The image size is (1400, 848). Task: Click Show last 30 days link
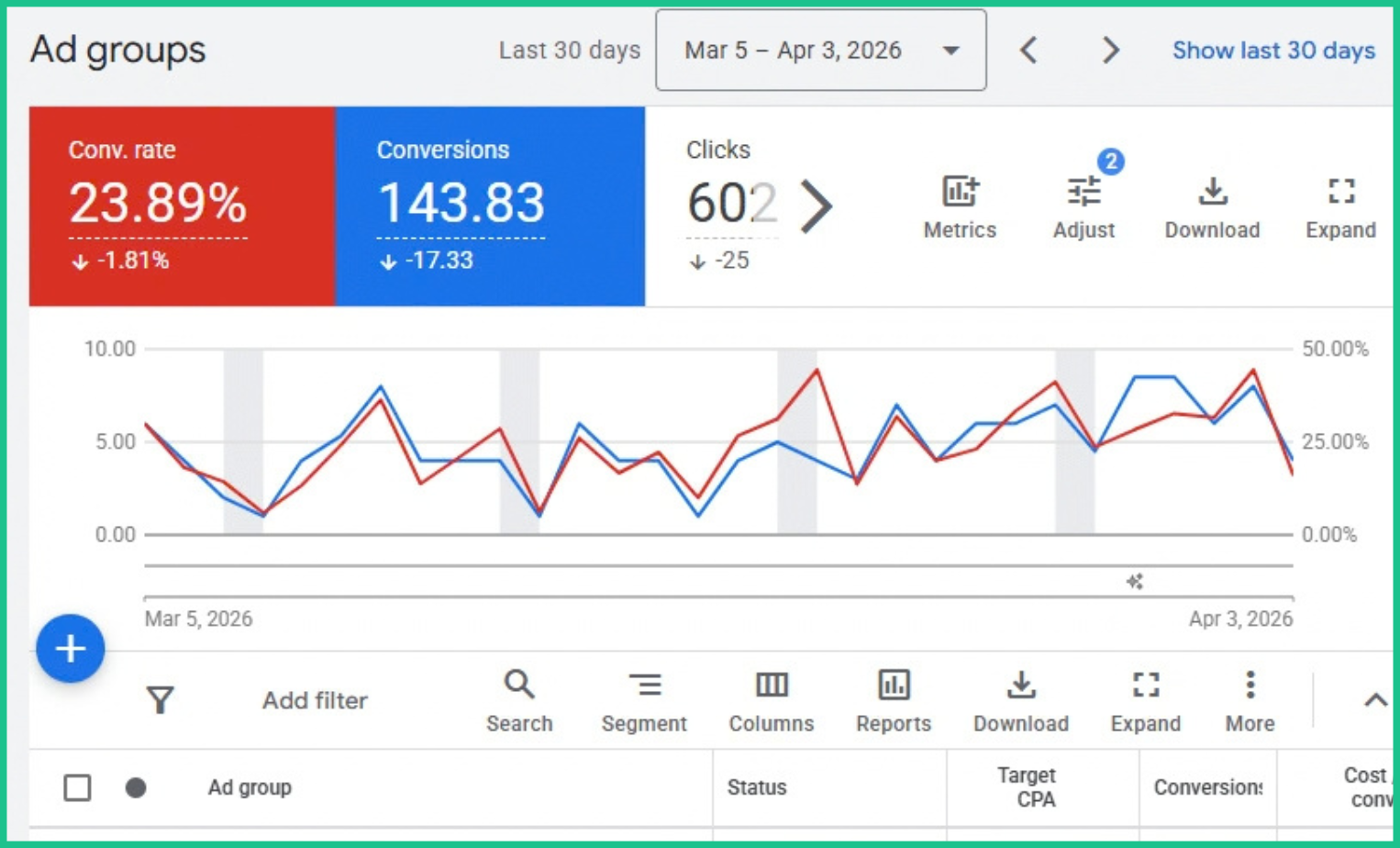point(1273,50)
